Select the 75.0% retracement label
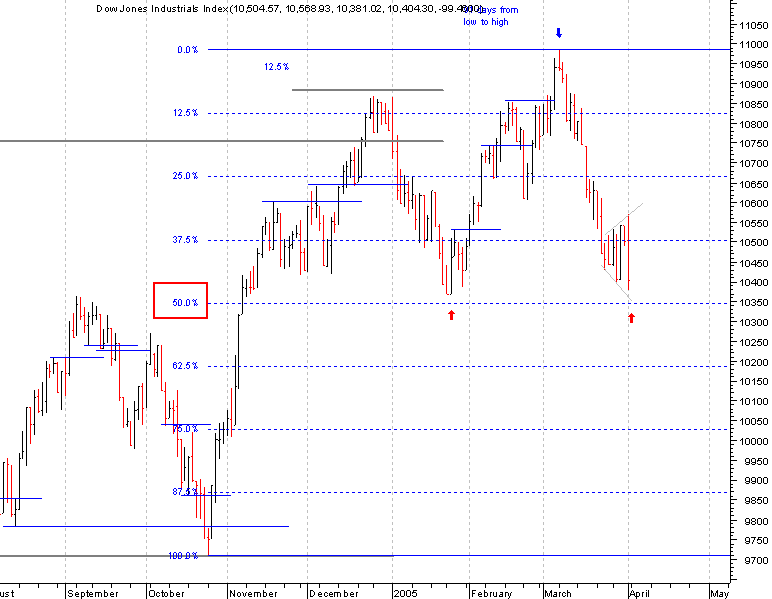The image size is (772, 599). tap(185, 429)
